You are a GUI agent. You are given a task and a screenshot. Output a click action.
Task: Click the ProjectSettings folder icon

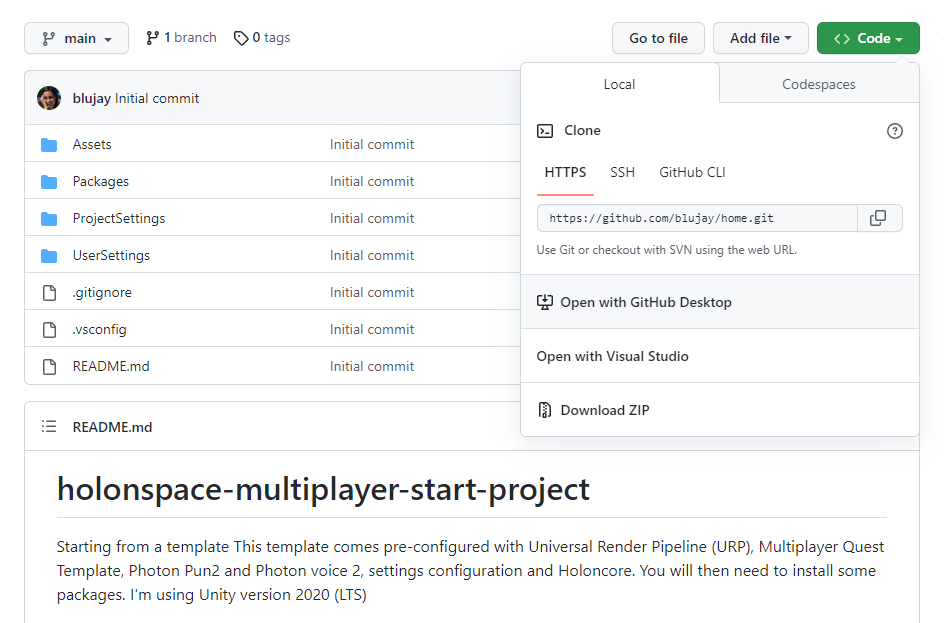[x=49, y=219]
